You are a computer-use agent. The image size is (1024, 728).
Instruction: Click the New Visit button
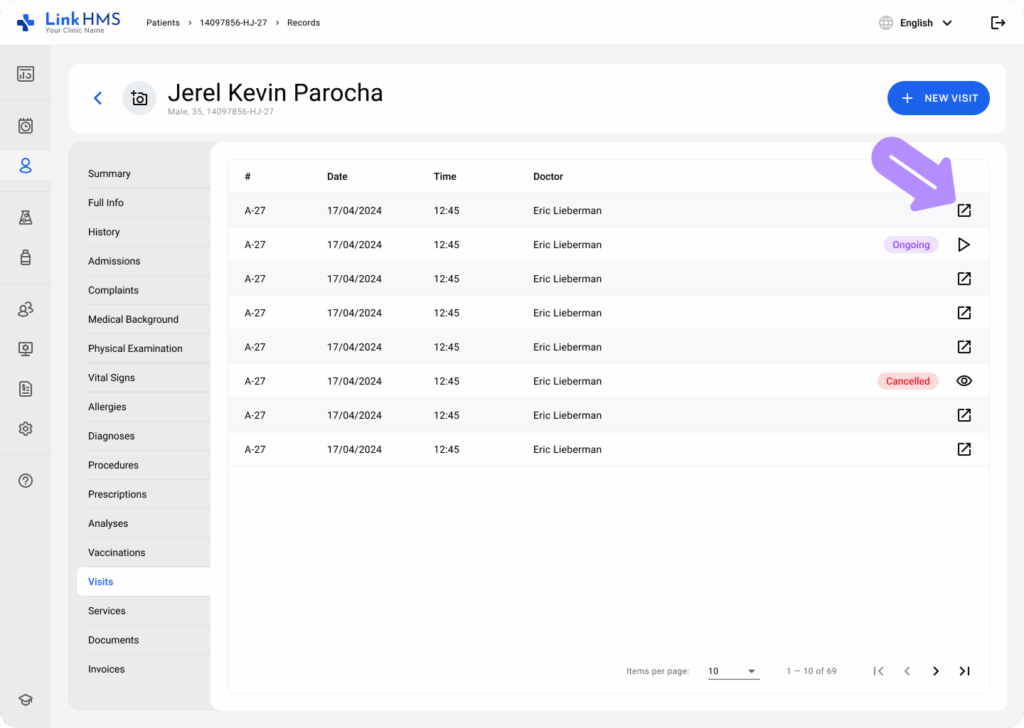coord(938,98)
